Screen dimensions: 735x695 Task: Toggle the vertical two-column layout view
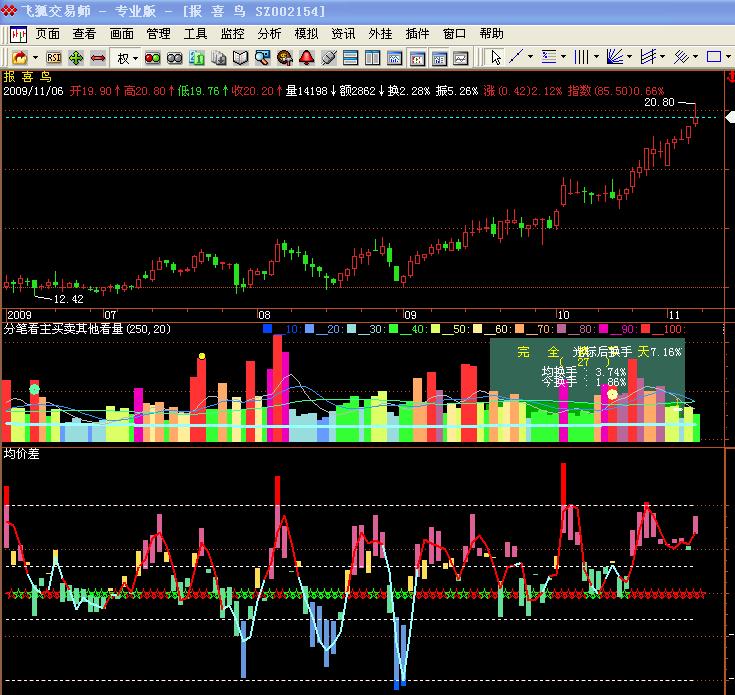click(x=373, y=58)
